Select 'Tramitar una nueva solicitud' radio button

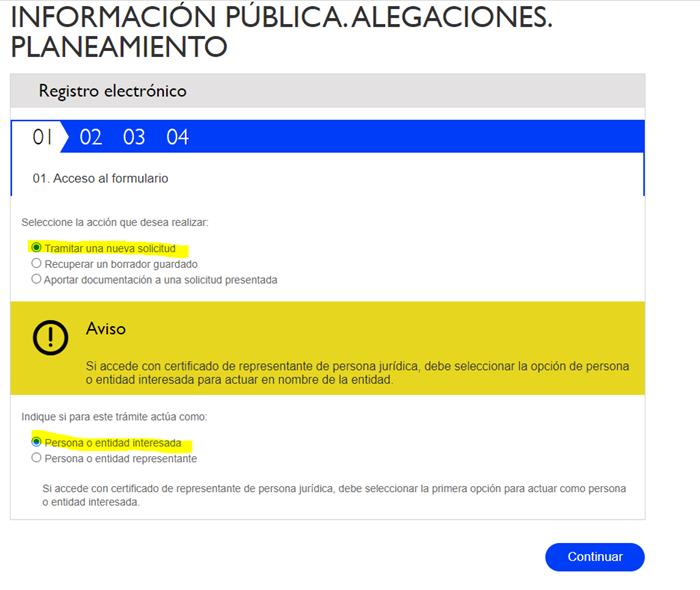tap(37, 248)
